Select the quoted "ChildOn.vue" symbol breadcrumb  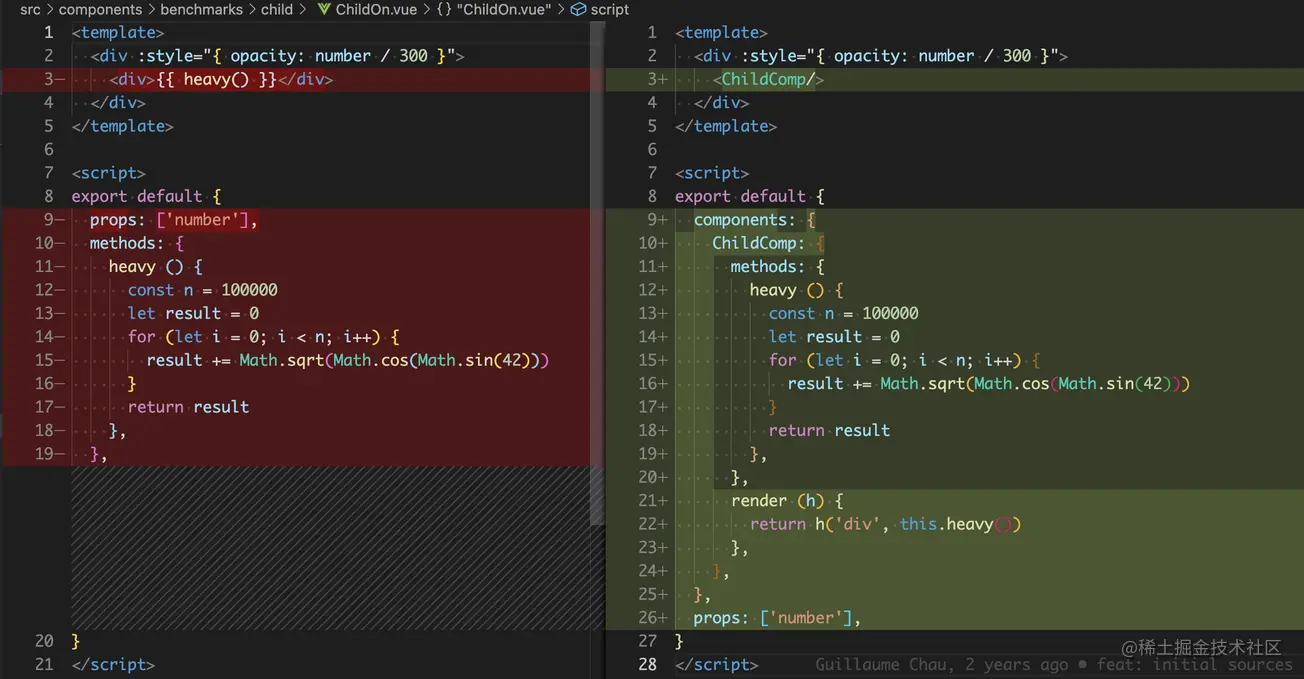coord(504,9)
